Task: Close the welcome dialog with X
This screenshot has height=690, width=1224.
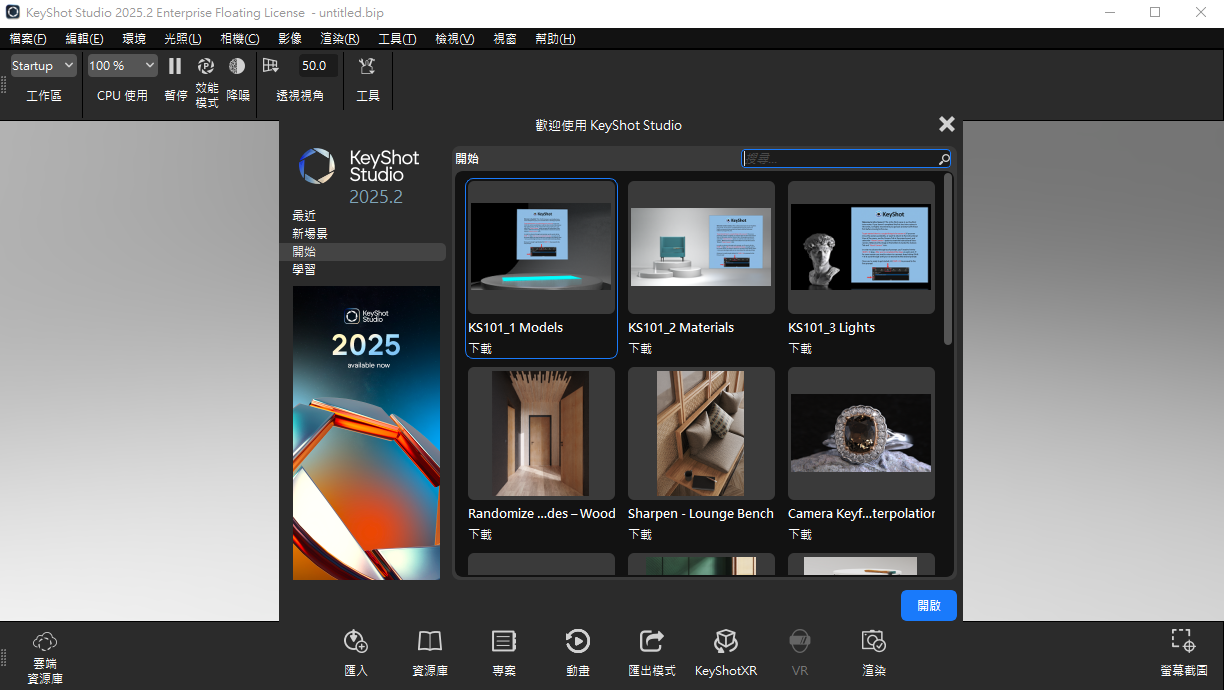Action: point(947,124)
